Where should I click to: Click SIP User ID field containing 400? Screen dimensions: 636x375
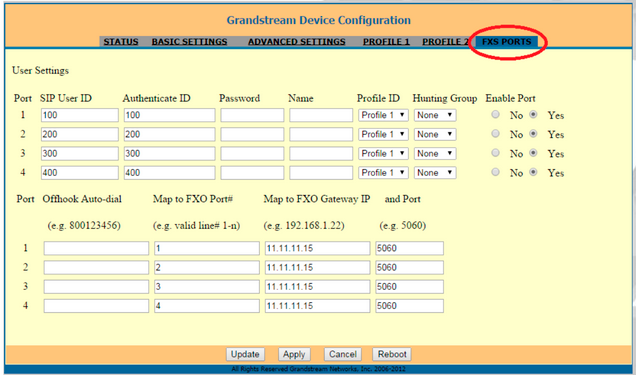point(80,173)
